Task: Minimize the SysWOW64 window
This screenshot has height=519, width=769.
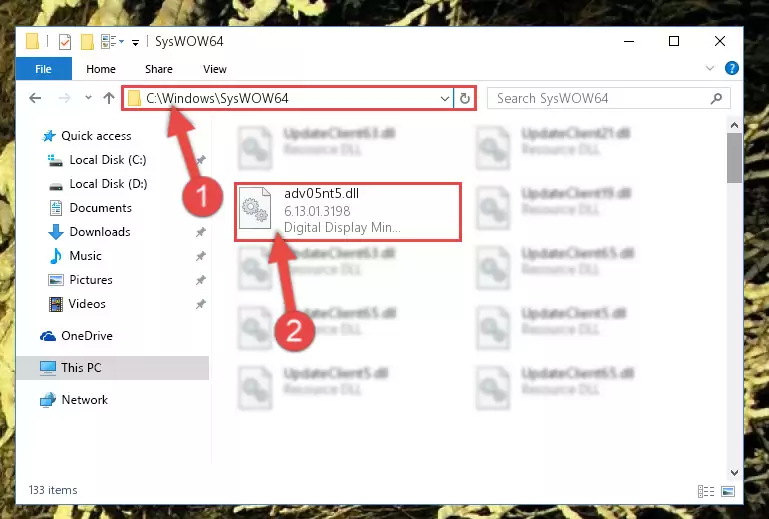Action: pyautogui.click(x=629, y=42)
